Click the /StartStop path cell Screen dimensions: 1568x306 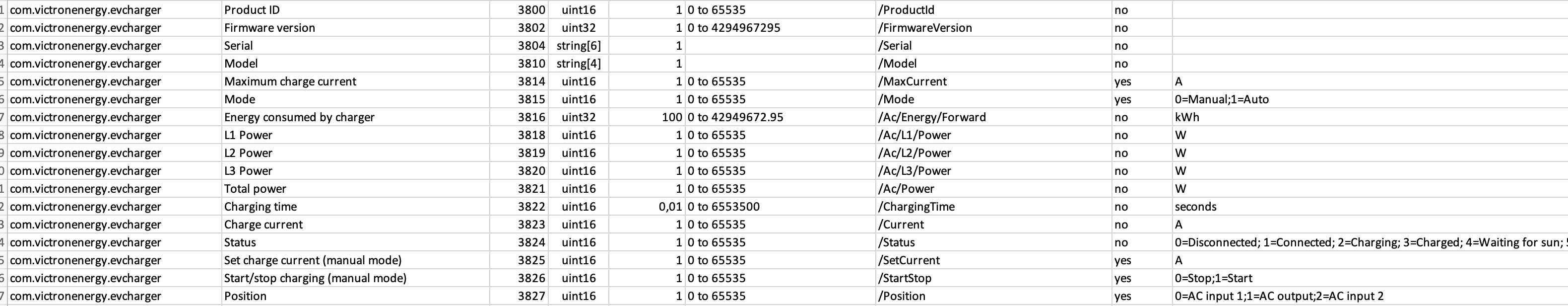coord(993,278)
